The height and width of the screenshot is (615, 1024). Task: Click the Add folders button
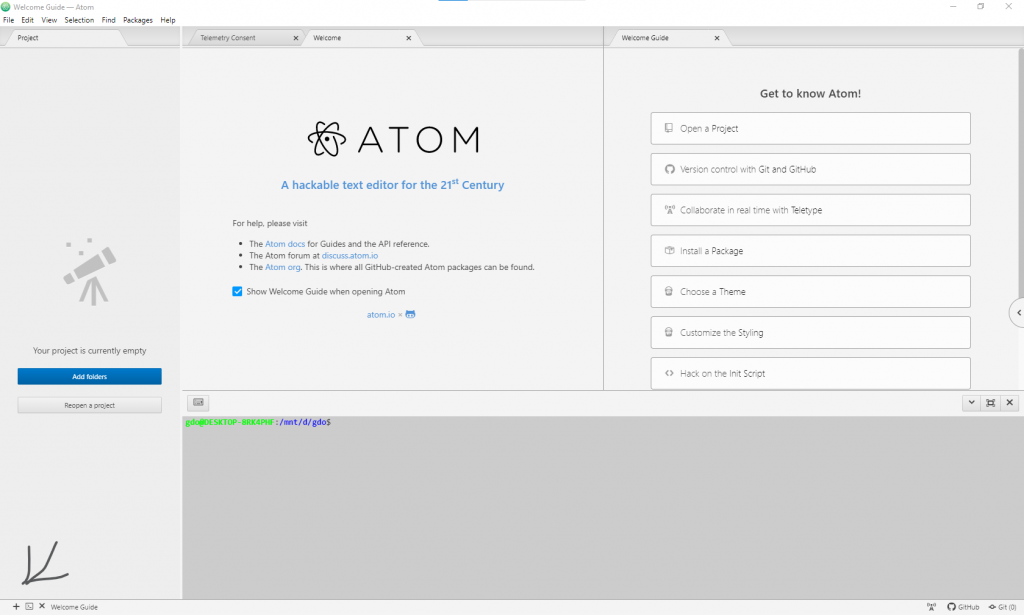coord(89,377)
